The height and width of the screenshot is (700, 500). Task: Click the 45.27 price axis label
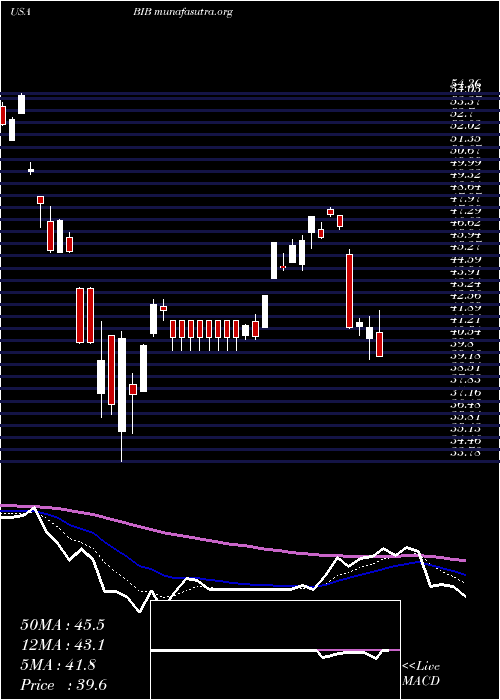click(465, 247)
